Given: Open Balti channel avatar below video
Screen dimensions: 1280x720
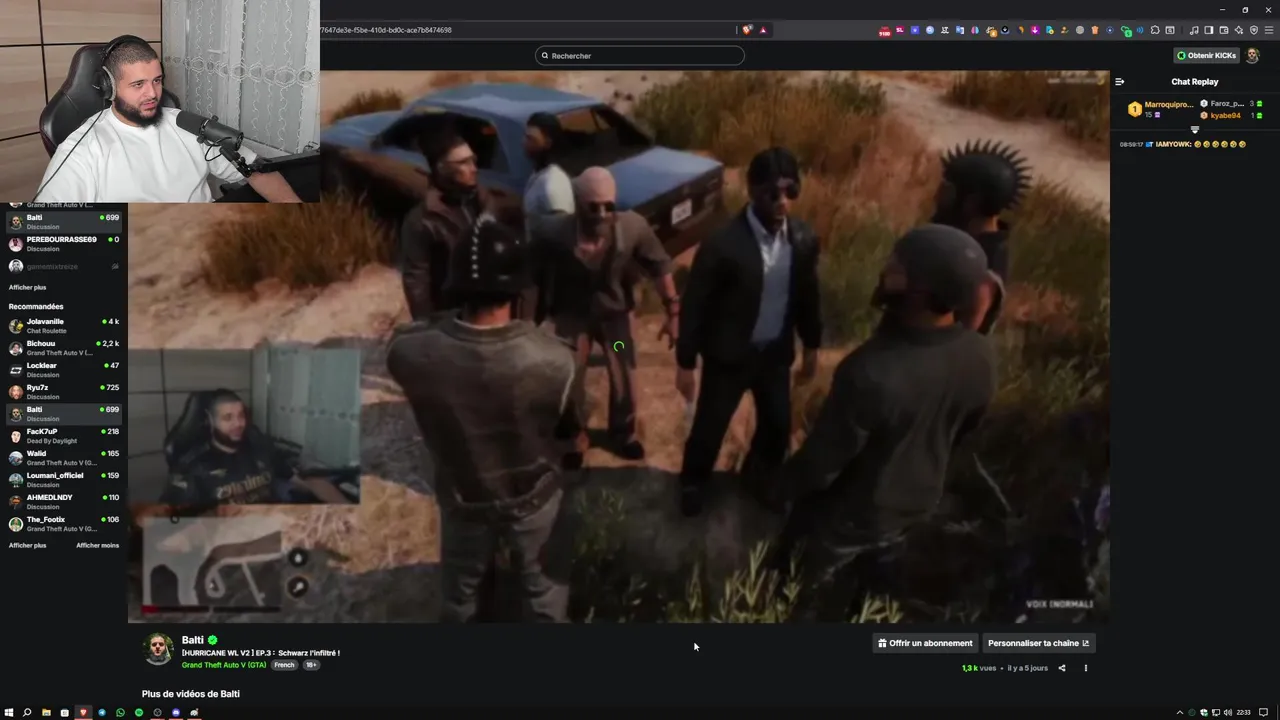Looking at the screenshot, I should [158, 649].
